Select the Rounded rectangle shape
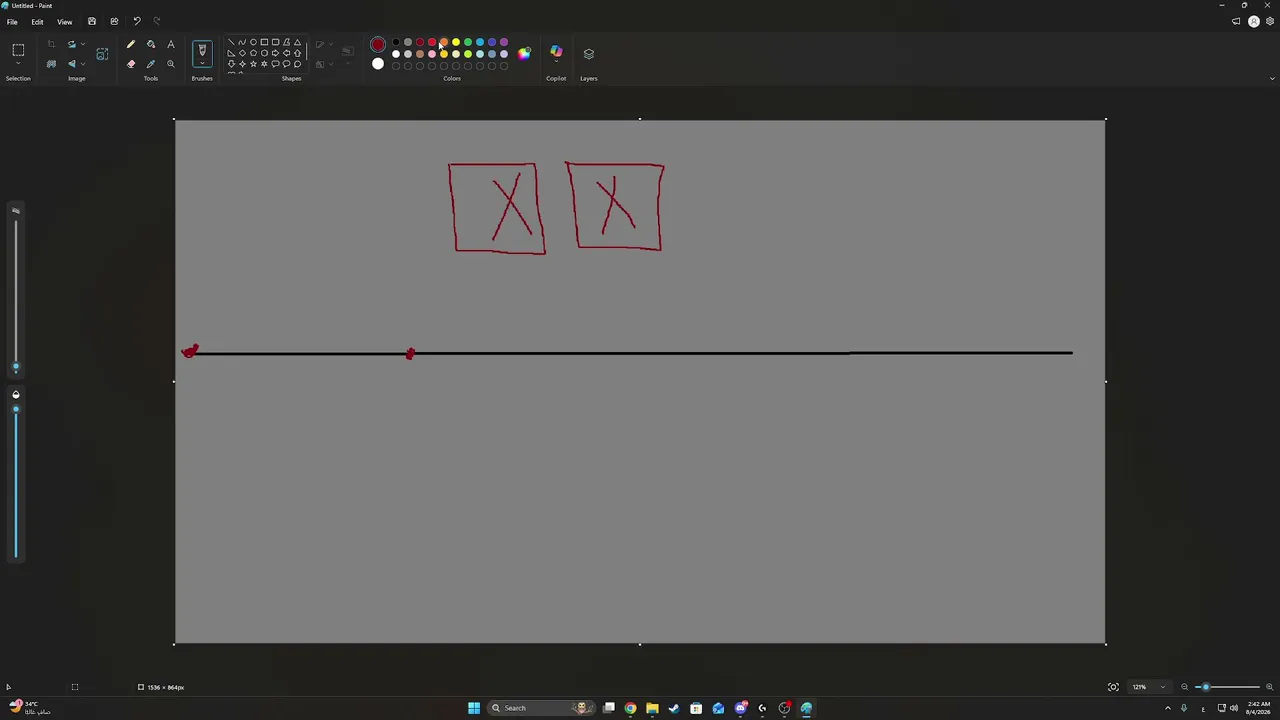 (275, 42)
